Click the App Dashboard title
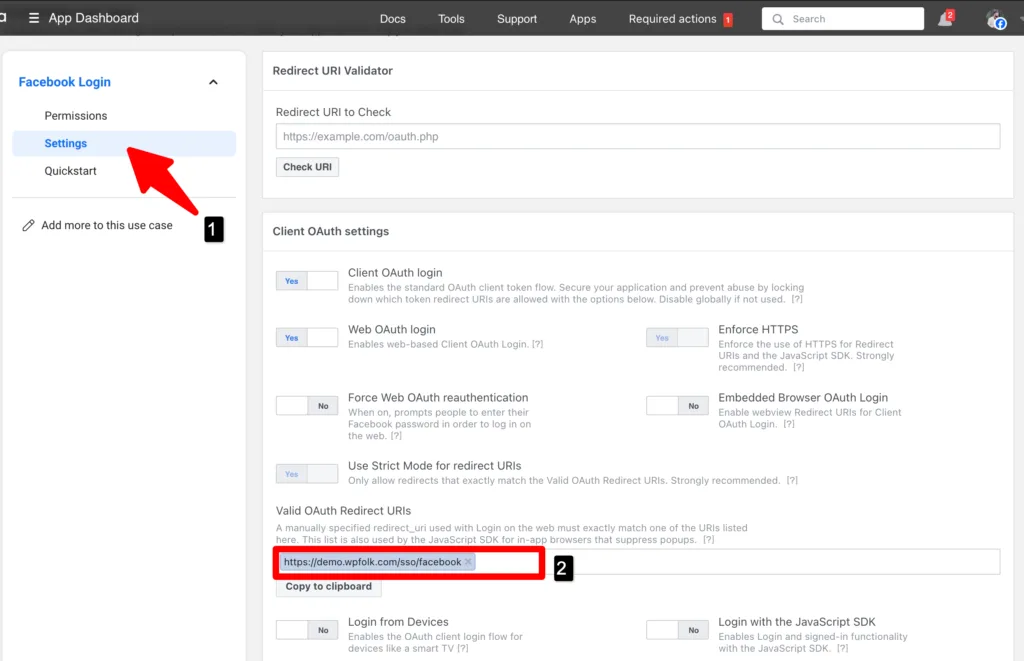Image resolution: width=1024 pixels, height=661 pixels. point(93,18)
